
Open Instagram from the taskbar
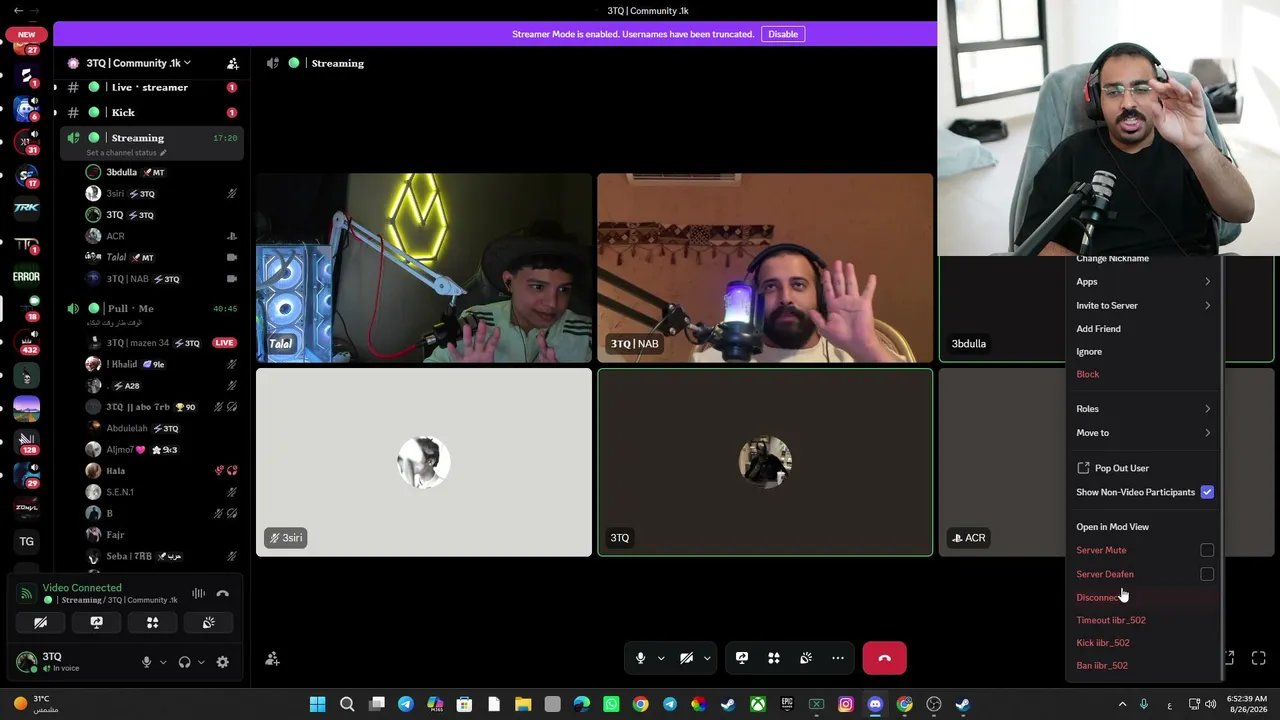[846, 704]
